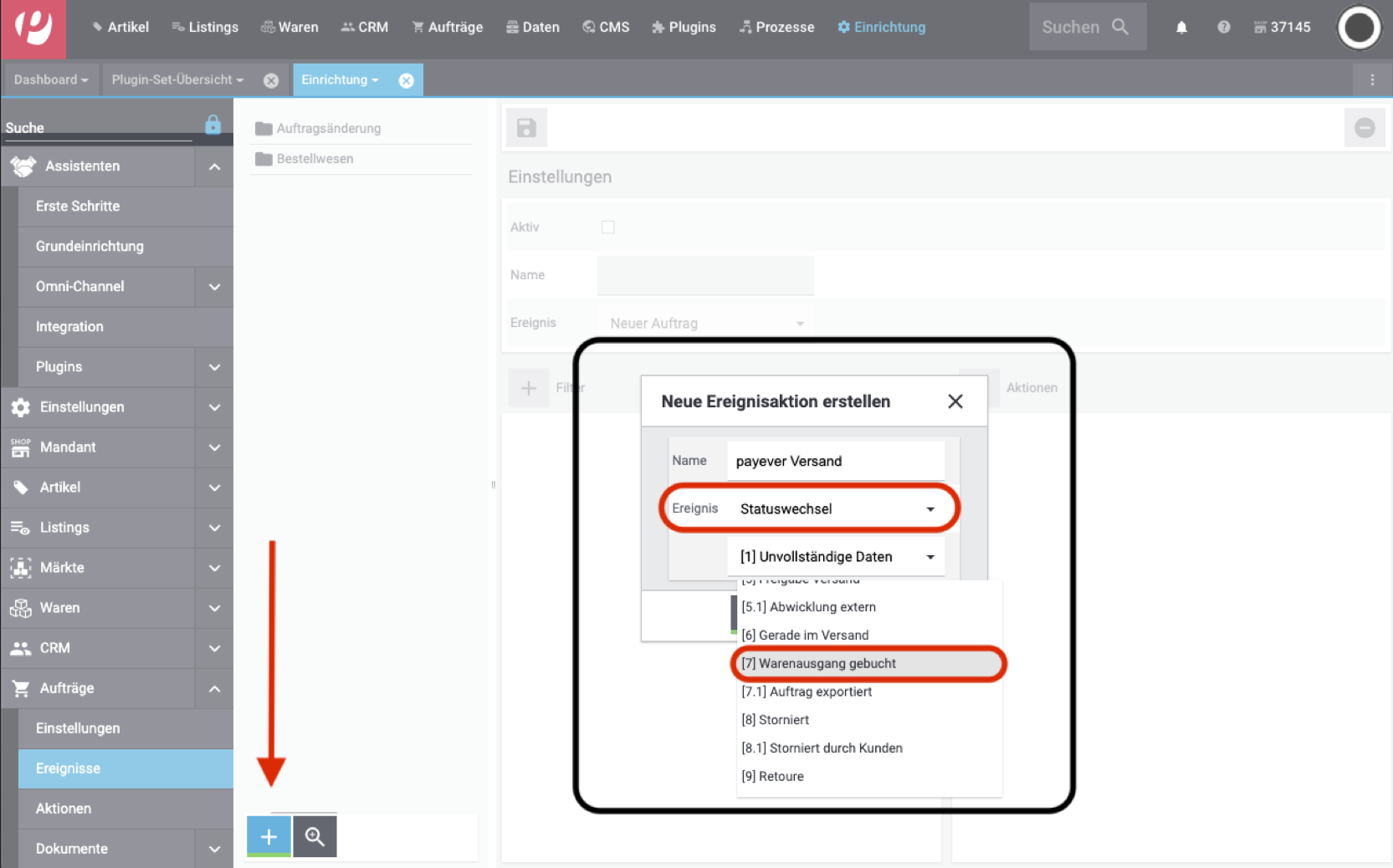Click the search magnifier in the header

(x=1120, y=27)
